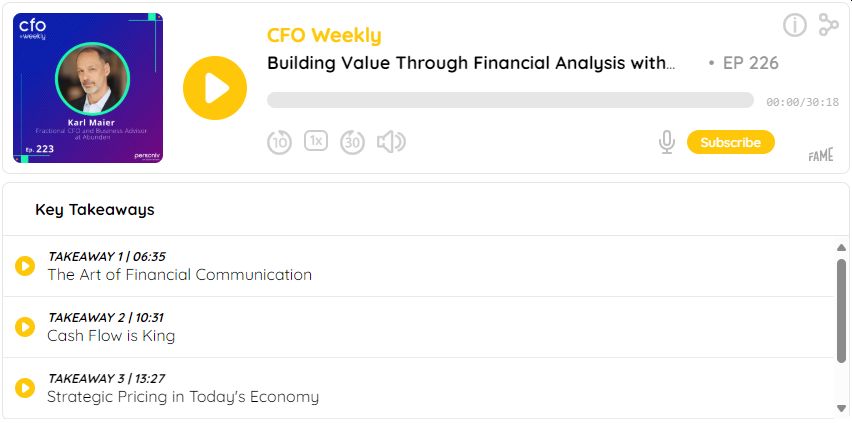Open The Art of Financial Communication
Image resolution: width=852 pixels, height=423 pixels.
(180, 275)
